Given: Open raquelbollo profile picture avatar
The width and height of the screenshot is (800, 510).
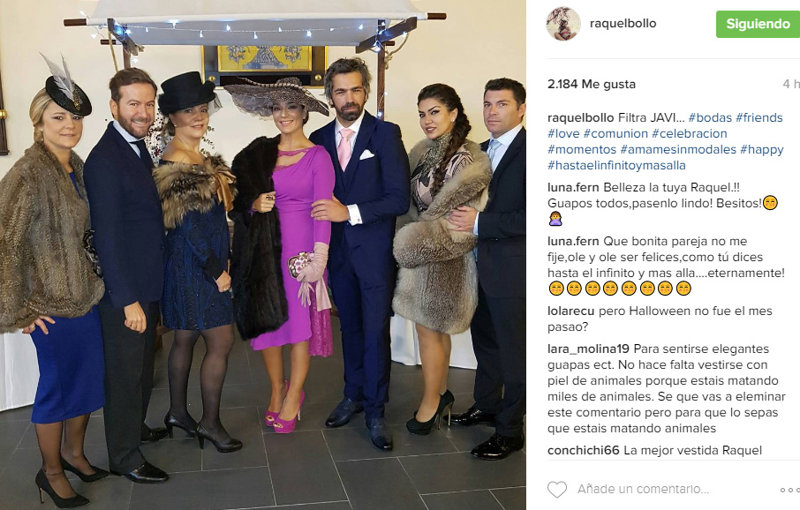Looking at the screenshot, I should pos(563,23).
